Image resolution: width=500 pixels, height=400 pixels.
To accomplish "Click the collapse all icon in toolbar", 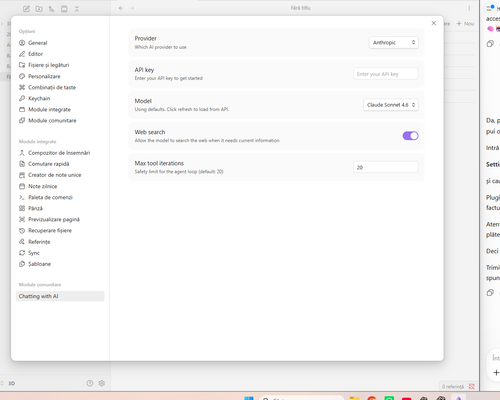I will point(77,9).
